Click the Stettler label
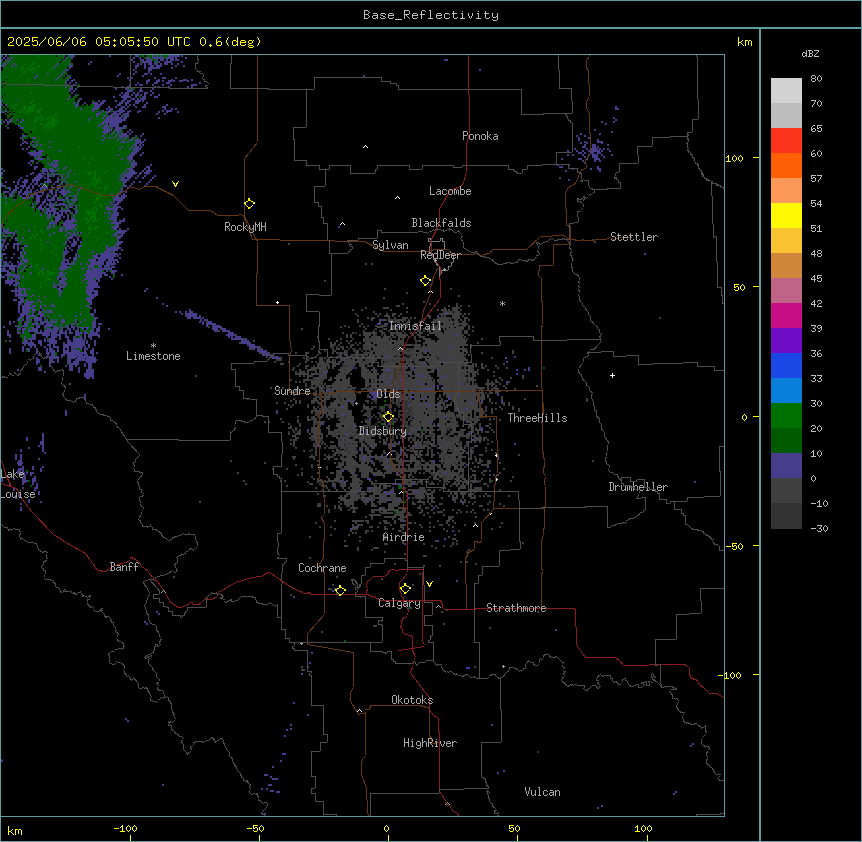The width and height of the screenshot is (862, 842). [x=634, y=237]
